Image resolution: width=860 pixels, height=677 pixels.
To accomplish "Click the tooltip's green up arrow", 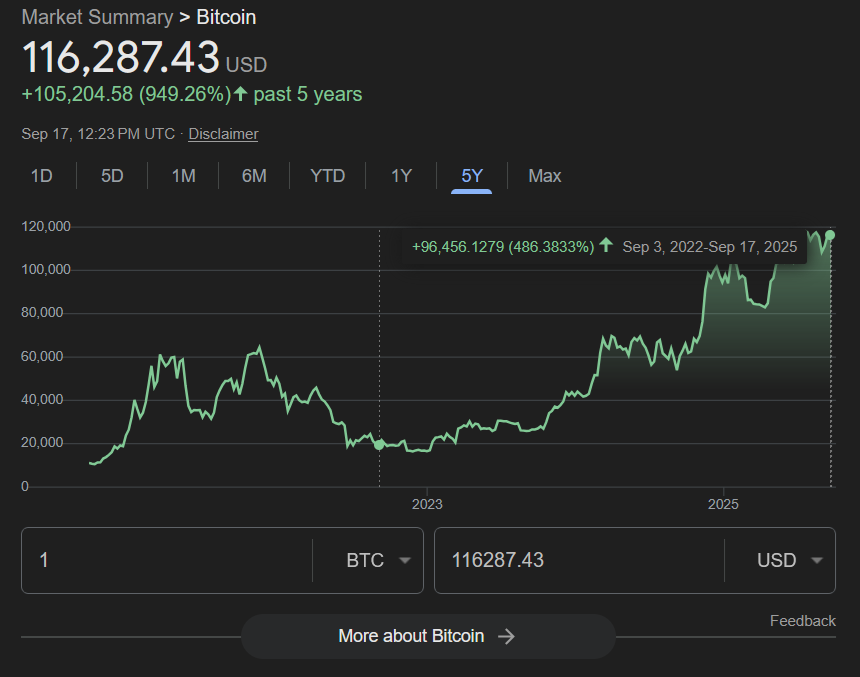I will 606,245.
